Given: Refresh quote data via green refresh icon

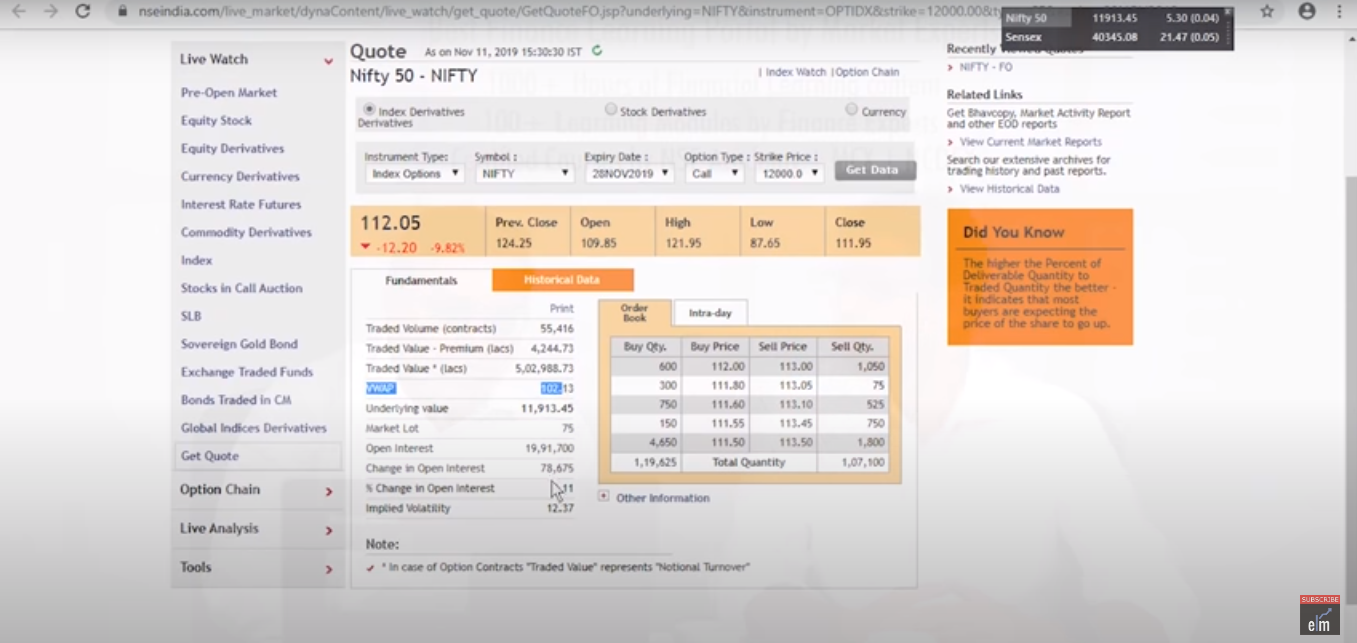Looking at the screenshot, I should 597,50.
